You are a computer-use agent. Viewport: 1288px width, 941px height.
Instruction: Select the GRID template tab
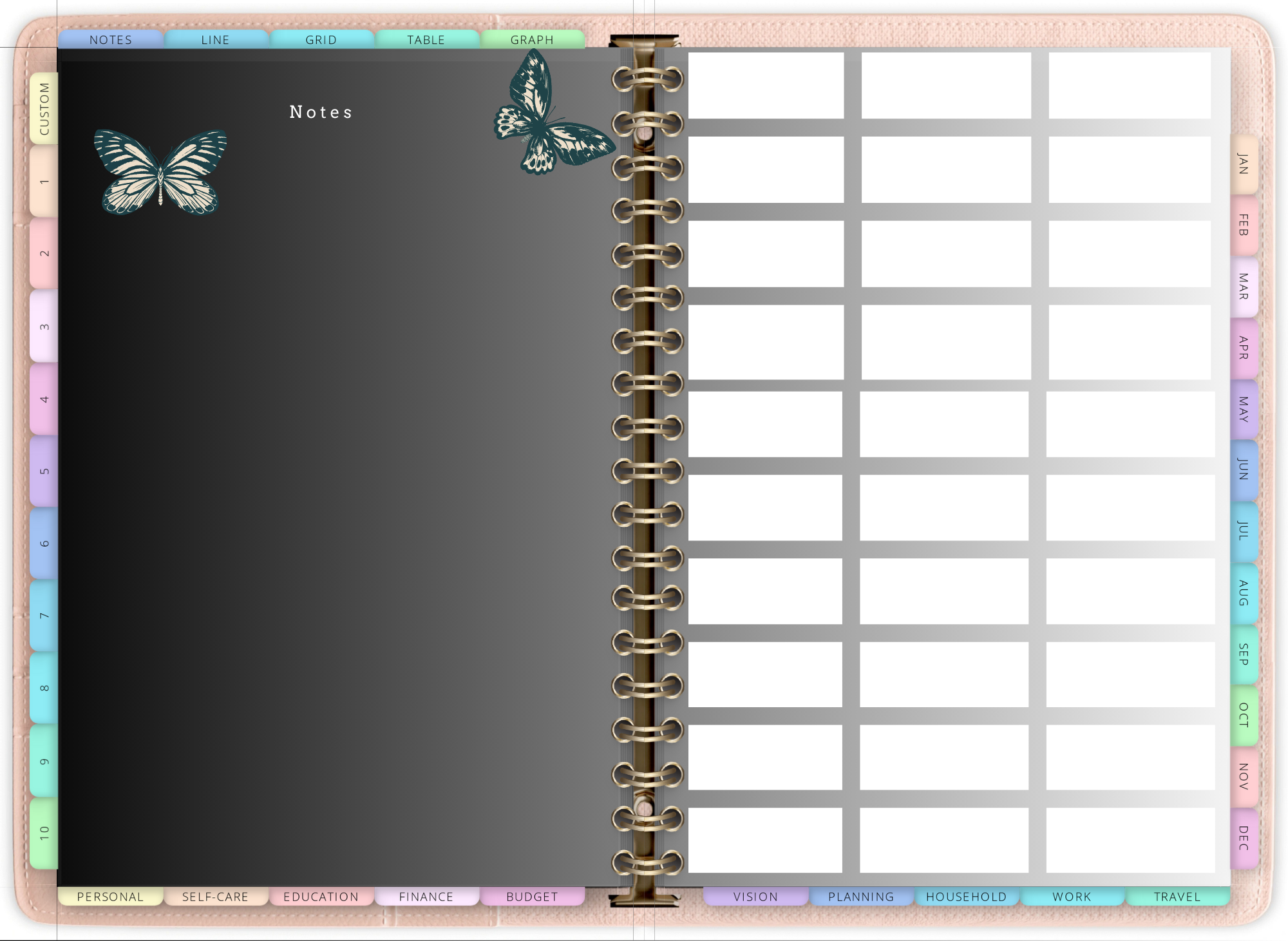coord(321,39)
